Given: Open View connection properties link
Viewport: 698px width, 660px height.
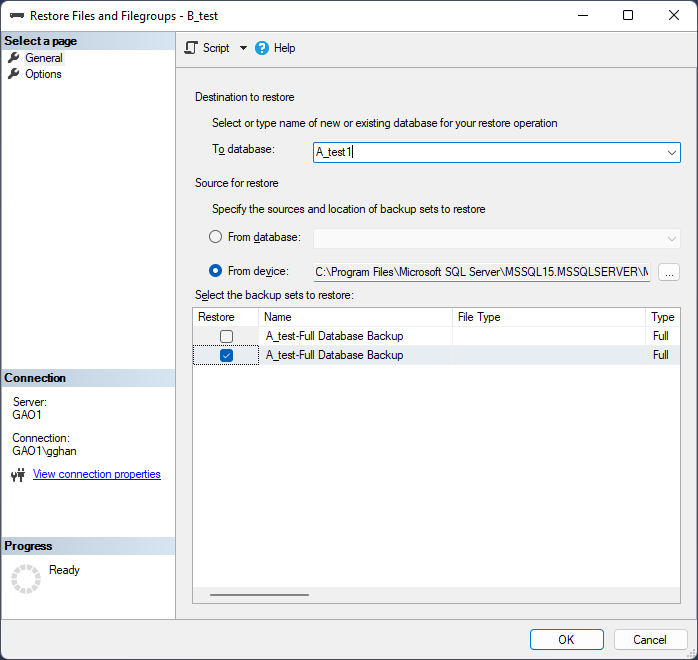Looking at the screenshot, I should click(97, 474).
